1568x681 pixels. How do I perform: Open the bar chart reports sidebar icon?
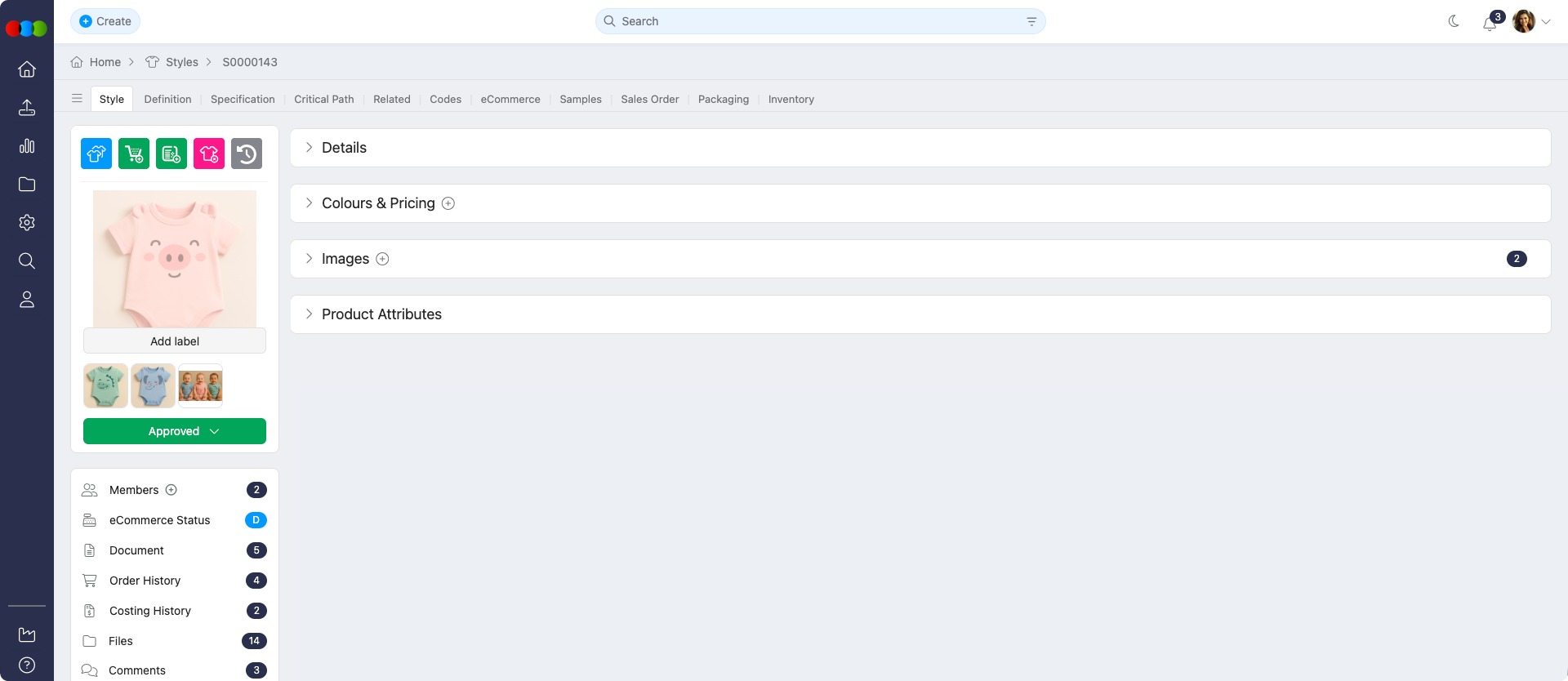pos(27,146)
